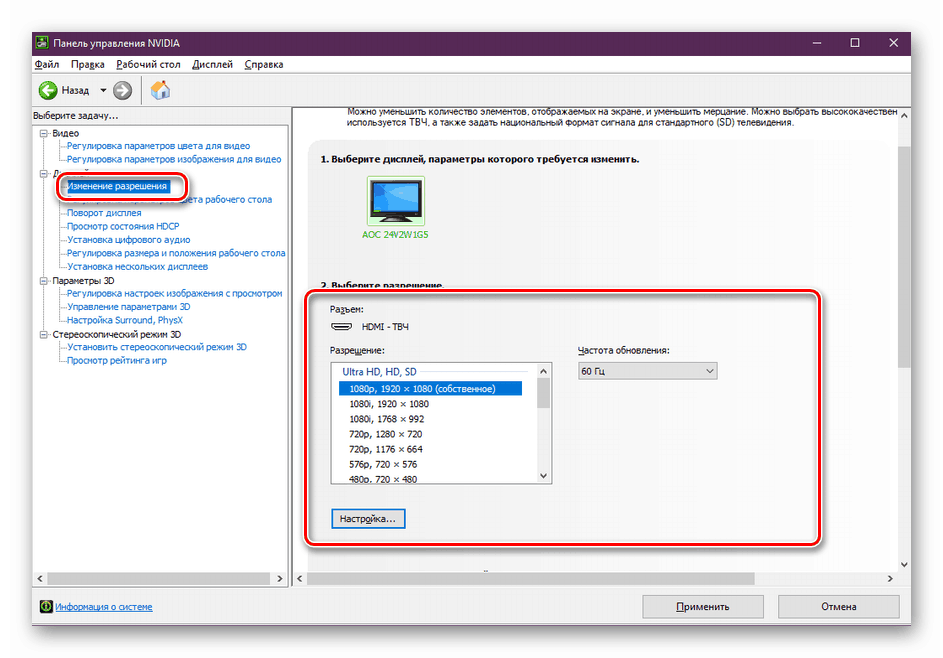Maximize the NVIDIA control panel window
The height and width of the screenshot is (658, 943).
[855, 43]
